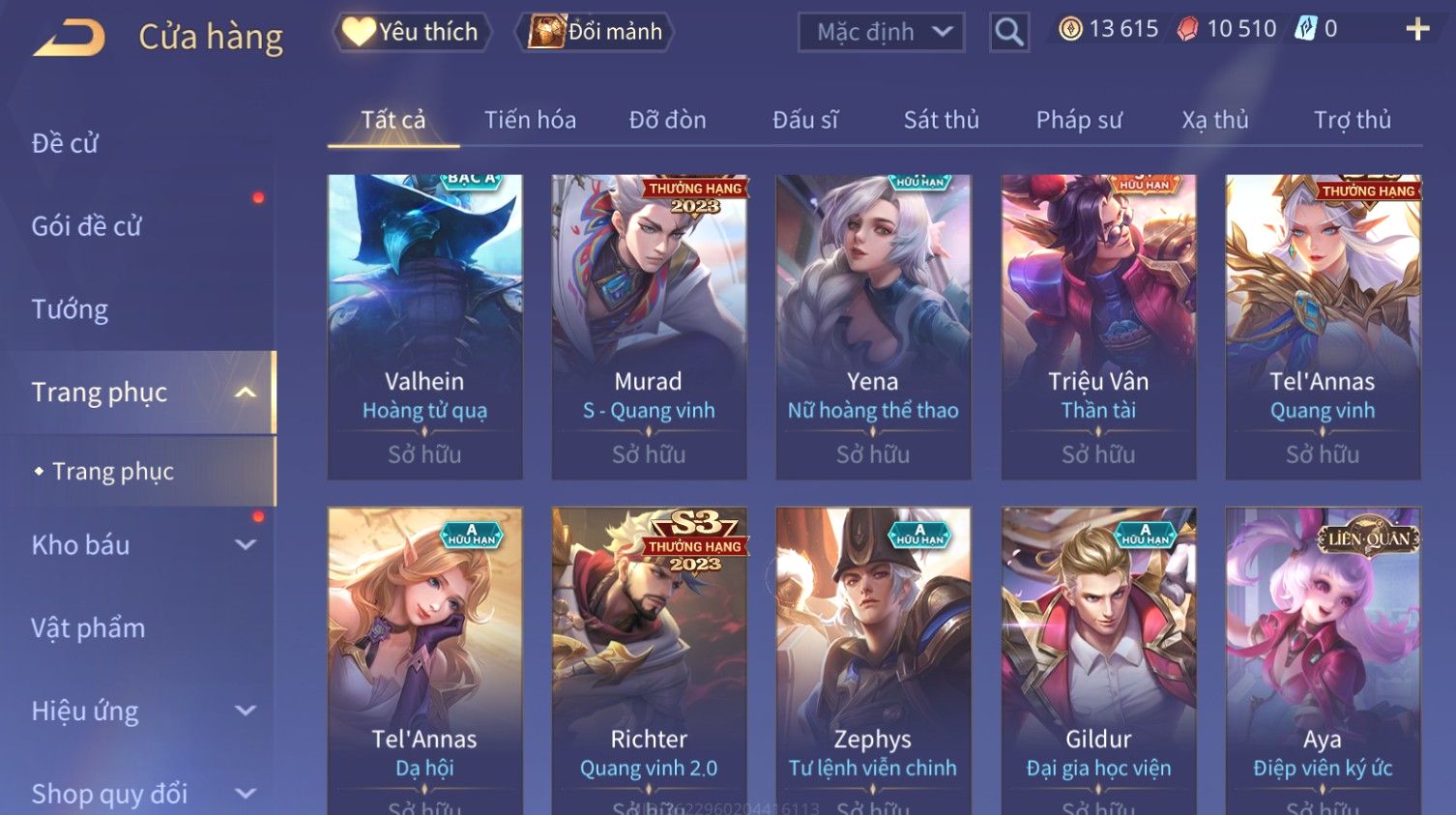
Task: Tap the plus icon to add currency
Action: [1417, 29]
